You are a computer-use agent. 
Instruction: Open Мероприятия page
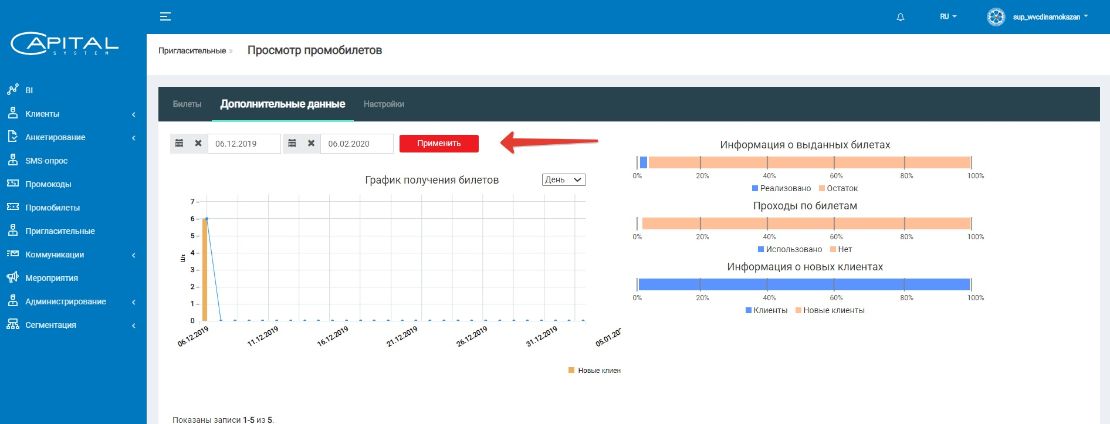[x=51, y=278]
